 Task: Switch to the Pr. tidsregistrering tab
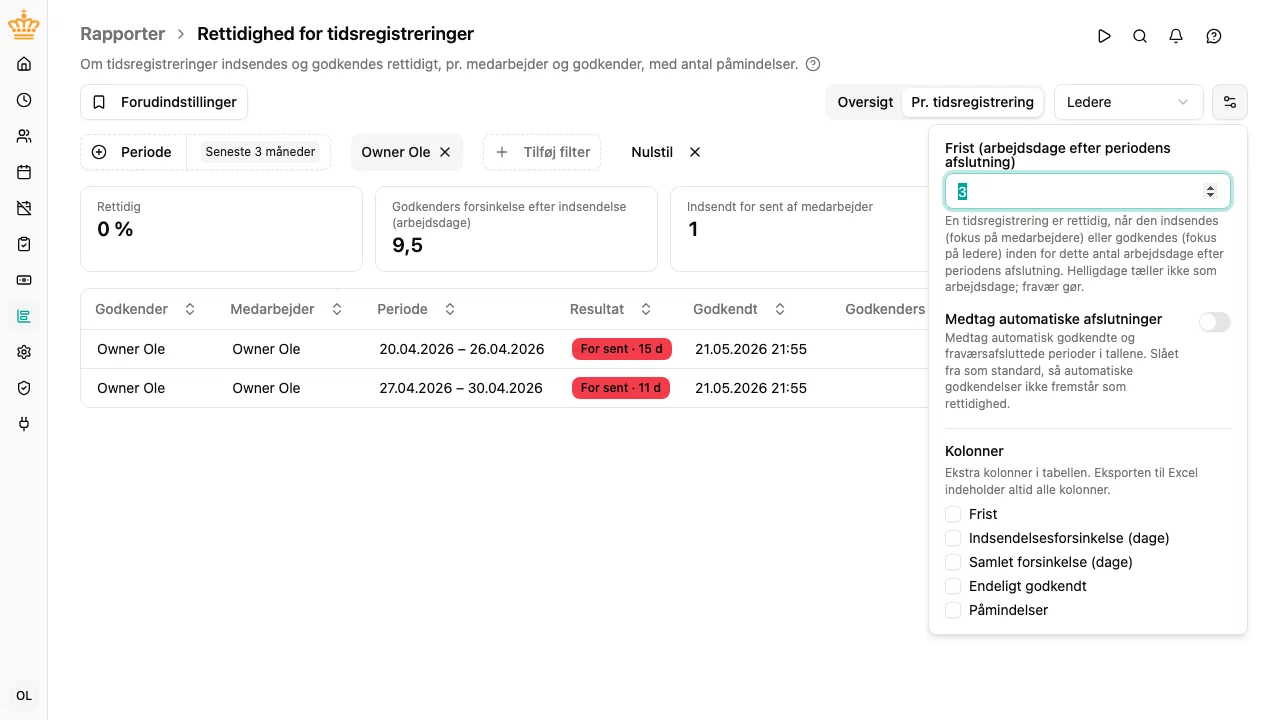tap(972, 102)
